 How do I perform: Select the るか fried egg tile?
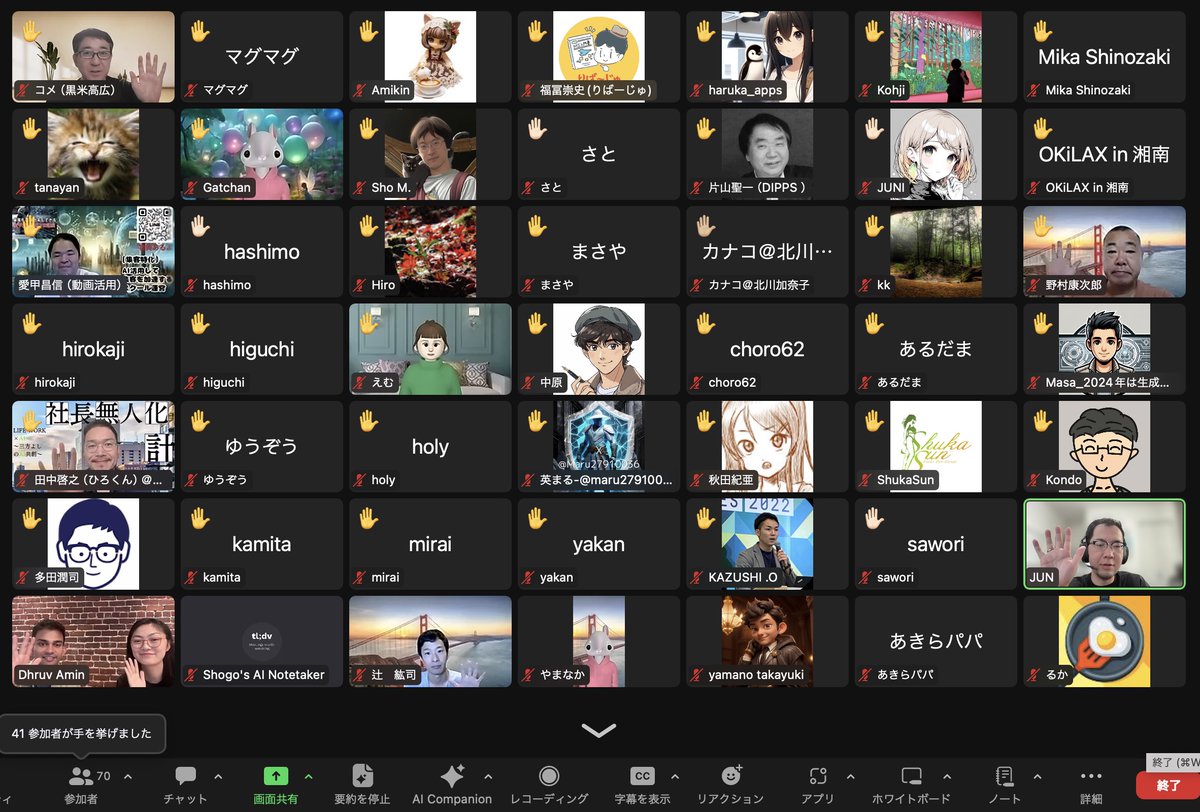(x=1104, y=642)
